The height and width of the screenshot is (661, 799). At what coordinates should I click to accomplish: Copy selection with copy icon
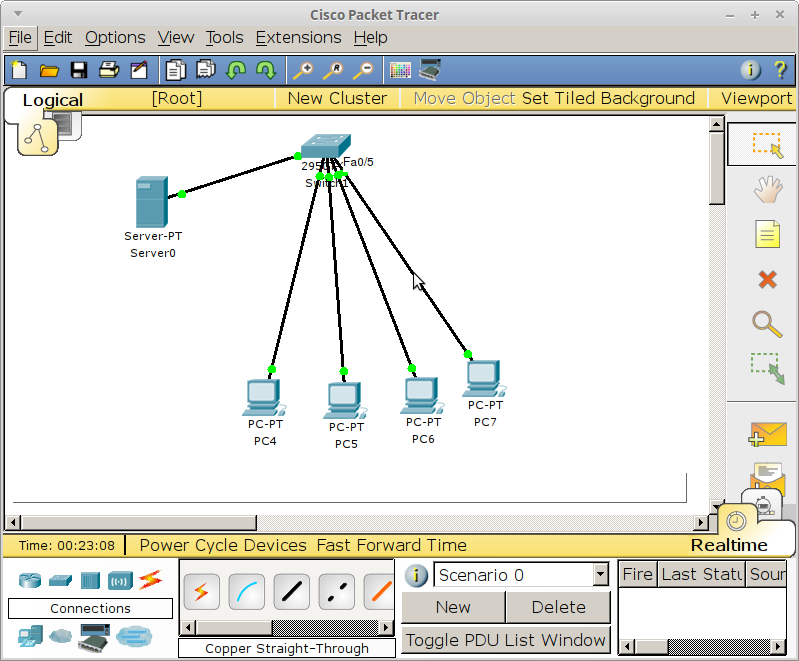click(176, 70)
